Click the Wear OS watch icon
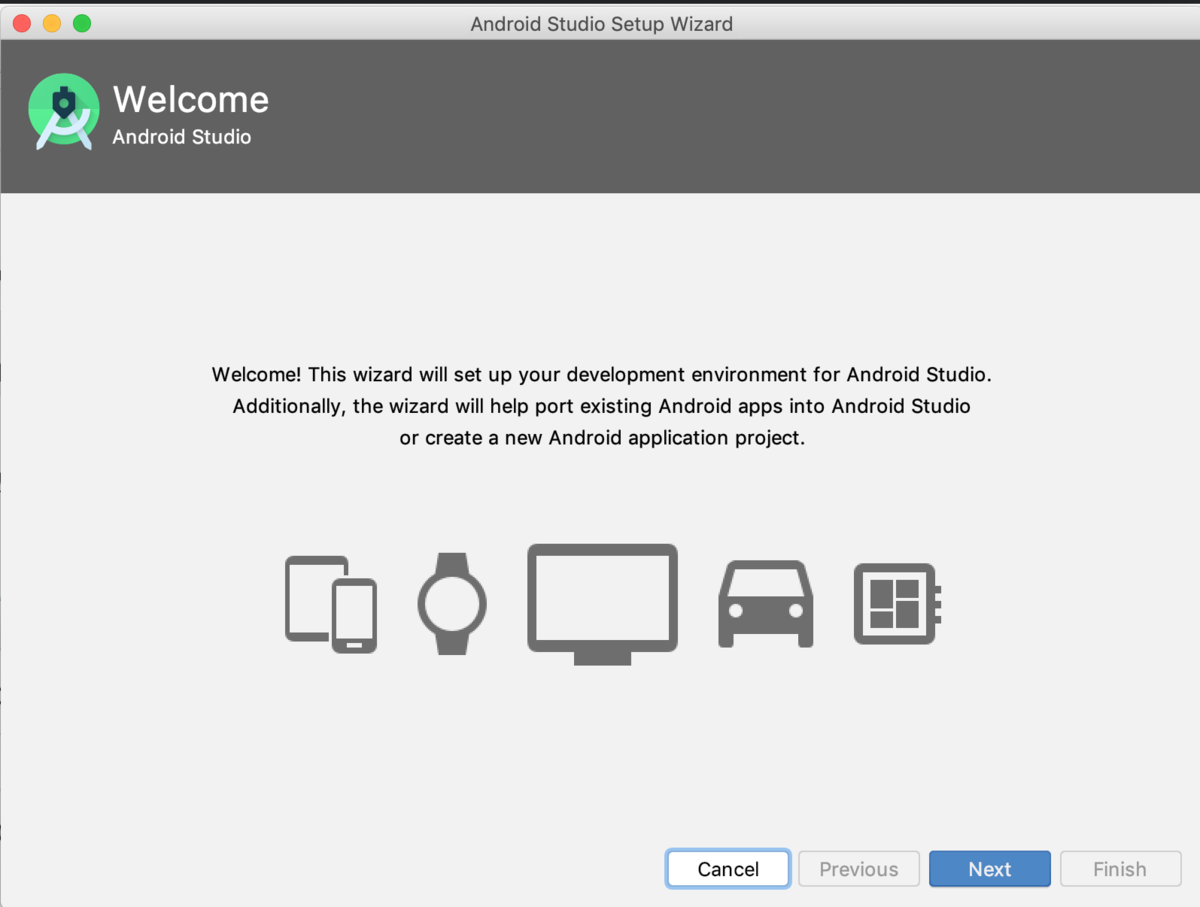1200x907 pixels. (452, 604)
